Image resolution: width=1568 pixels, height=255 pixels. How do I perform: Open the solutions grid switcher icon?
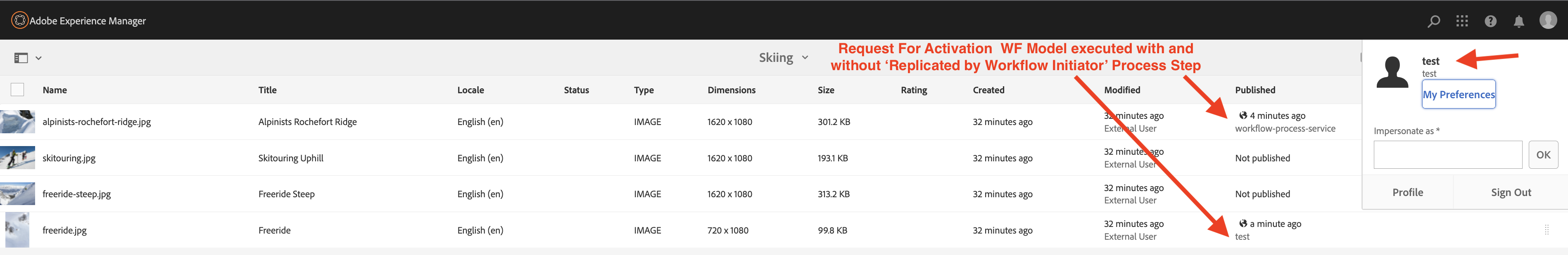coord(1462,21)
